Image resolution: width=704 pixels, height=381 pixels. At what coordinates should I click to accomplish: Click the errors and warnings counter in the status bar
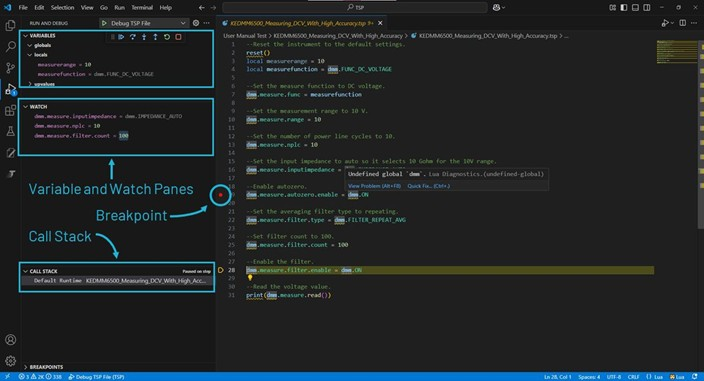click(x=40, y=377)
